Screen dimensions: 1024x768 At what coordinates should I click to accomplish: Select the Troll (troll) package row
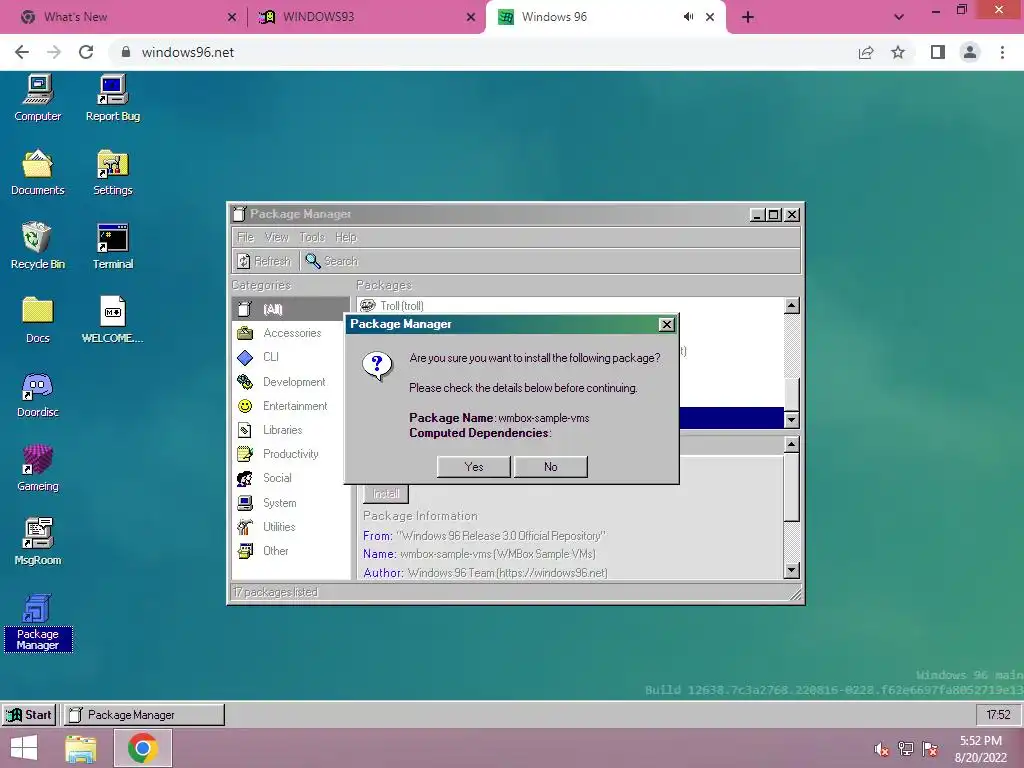[x=570, y=306]
